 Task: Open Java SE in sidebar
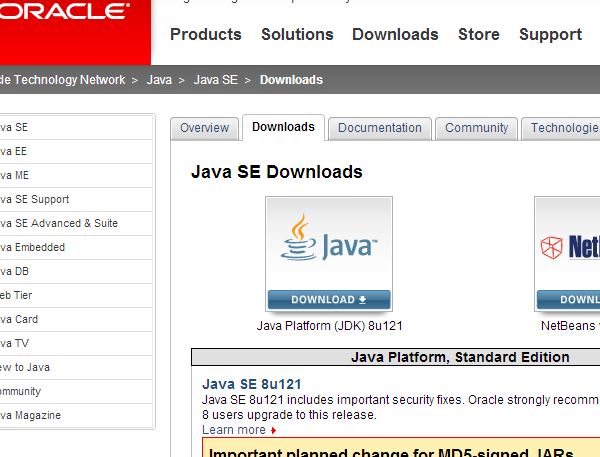[x=76, y=127]
